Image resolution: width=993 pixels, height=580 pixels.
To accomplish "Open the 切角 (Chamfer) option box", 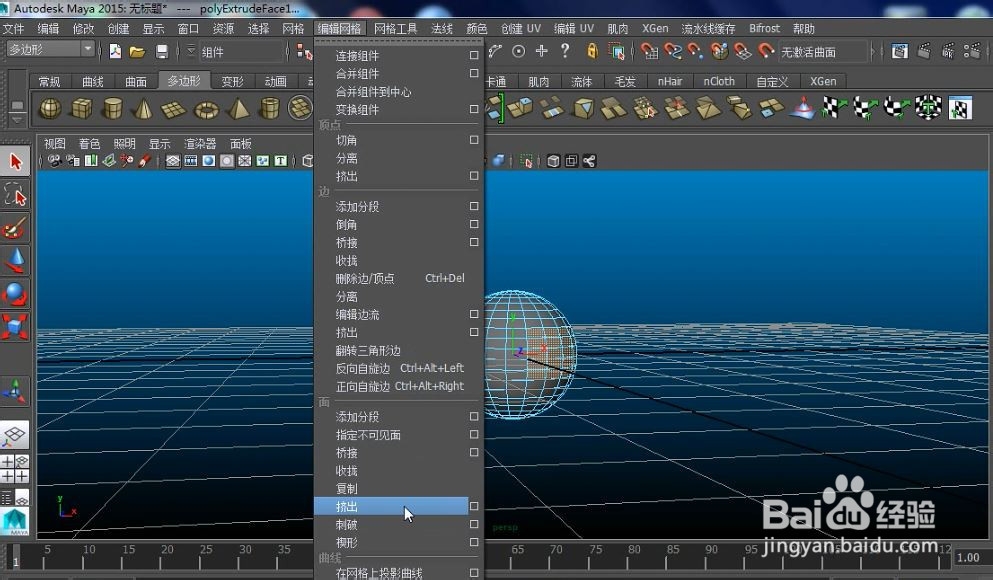I will (474, 139).
